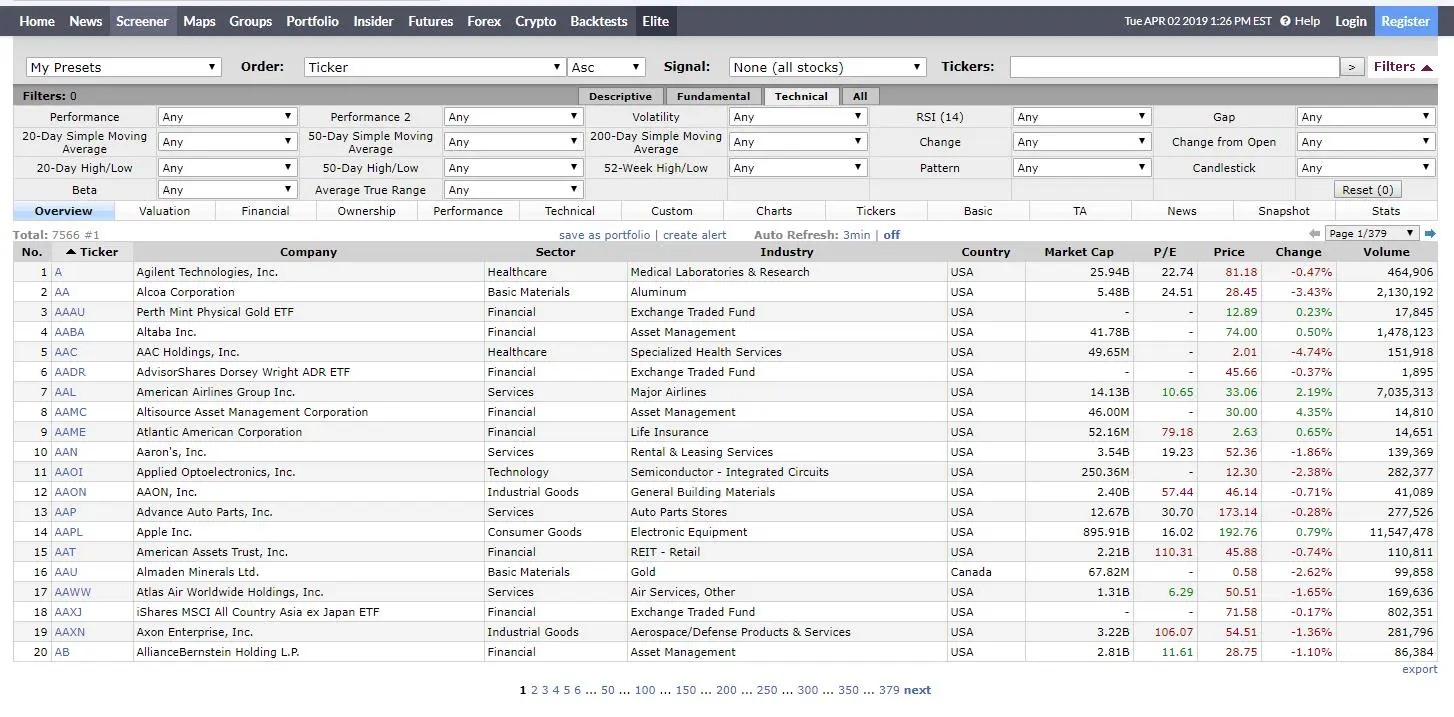Switch to All filters tab
This screenshot has height=717, width=1454.
(x=860, y=96)
